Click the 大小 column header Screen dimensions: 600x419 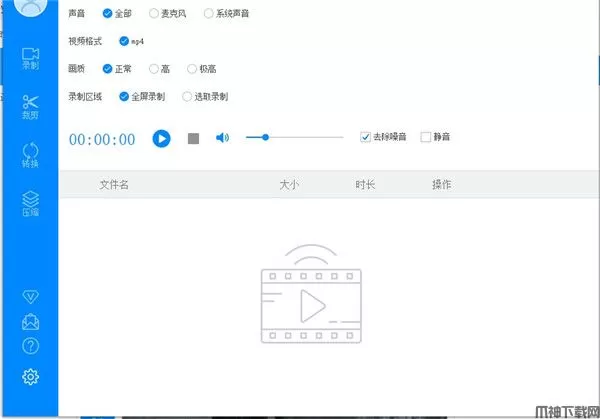pos(289,185)
